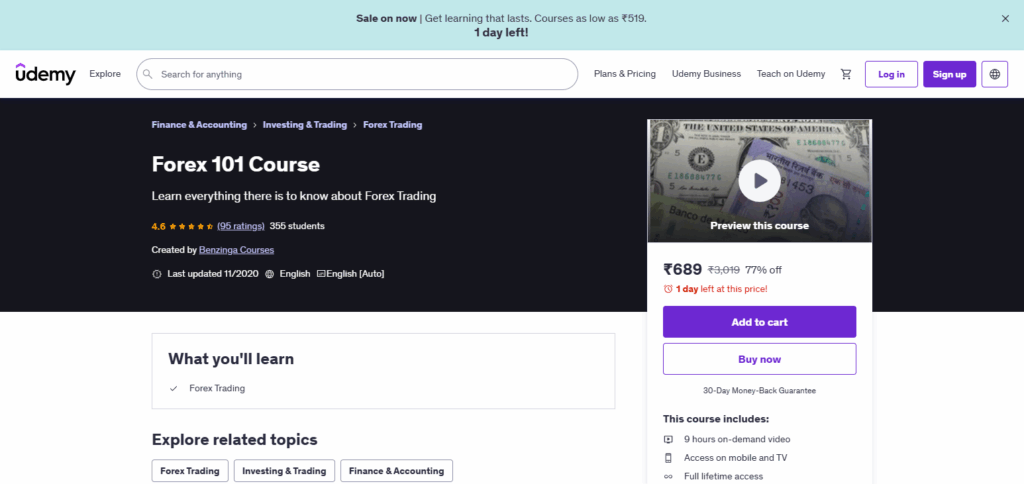Click the What you'll learn heading
Screen dimensions: 1024x484
(231, 359)
